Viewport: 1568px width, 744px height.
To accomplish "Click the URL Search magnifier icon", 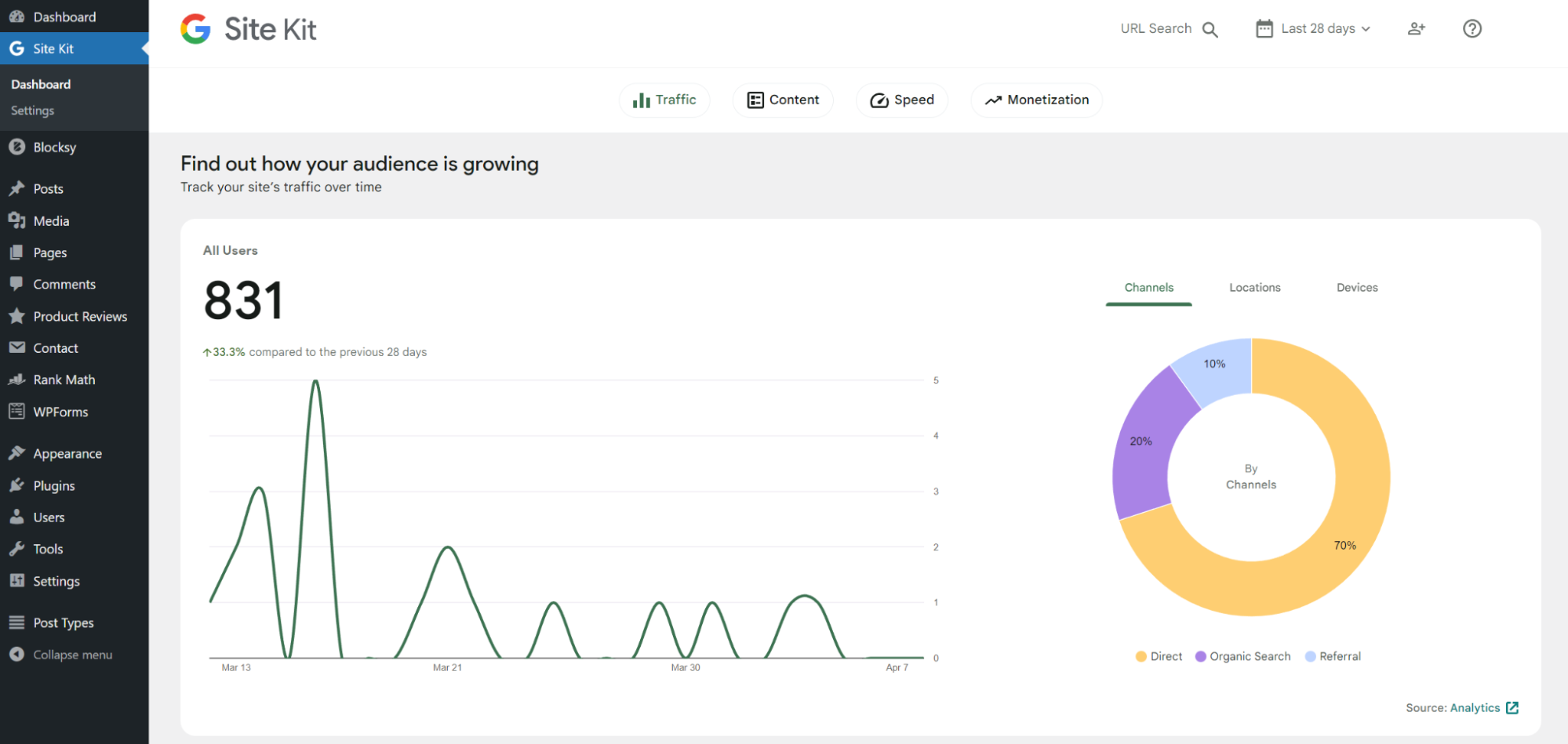I will [1210, 30].
